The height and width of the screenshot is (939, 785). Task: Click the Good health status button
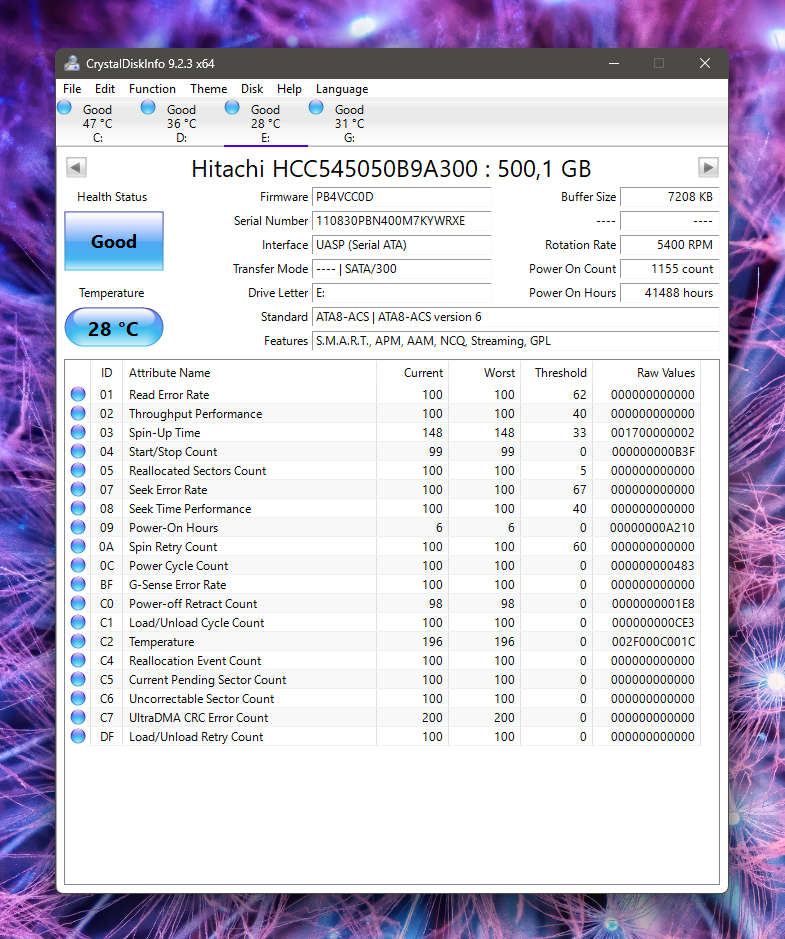(114, 241)
